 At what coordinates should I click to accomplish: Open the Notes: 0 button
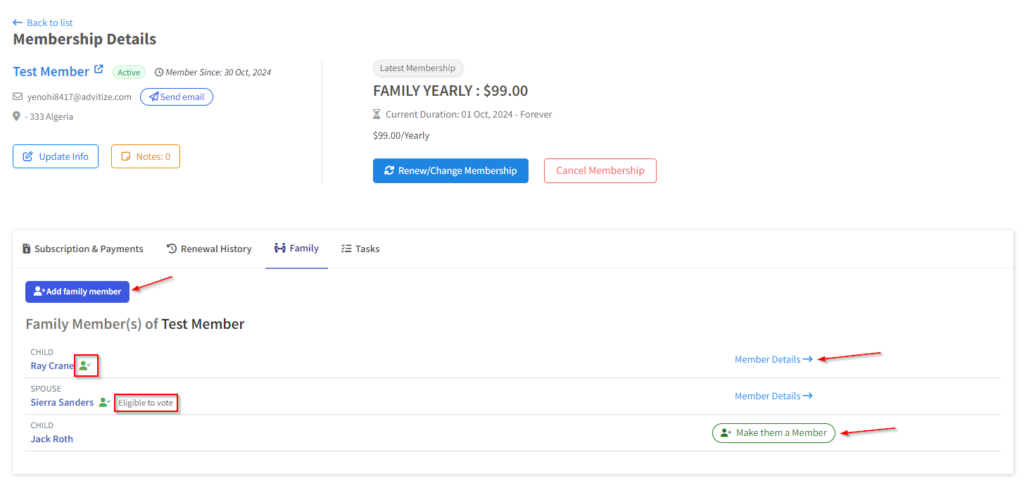click(145, 156)
